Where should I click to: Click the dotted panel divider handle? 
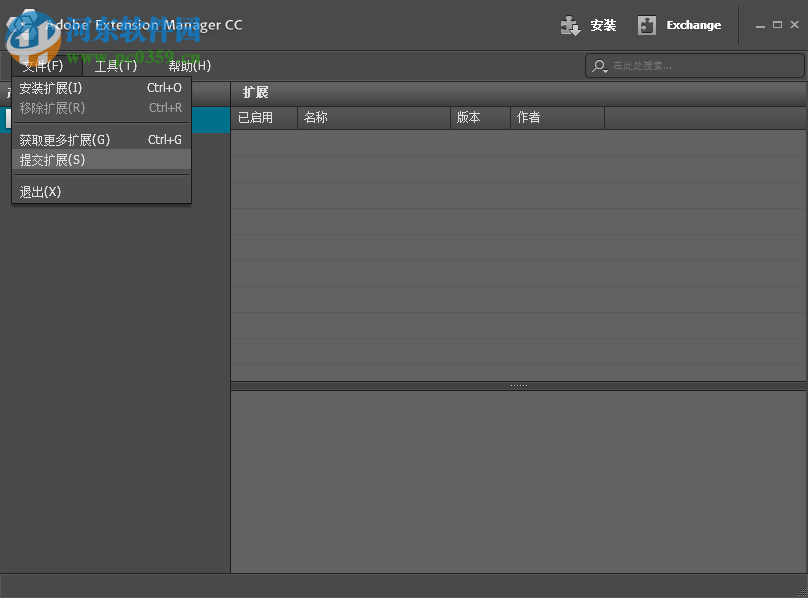pyautogui.click(x=518, y=383)
